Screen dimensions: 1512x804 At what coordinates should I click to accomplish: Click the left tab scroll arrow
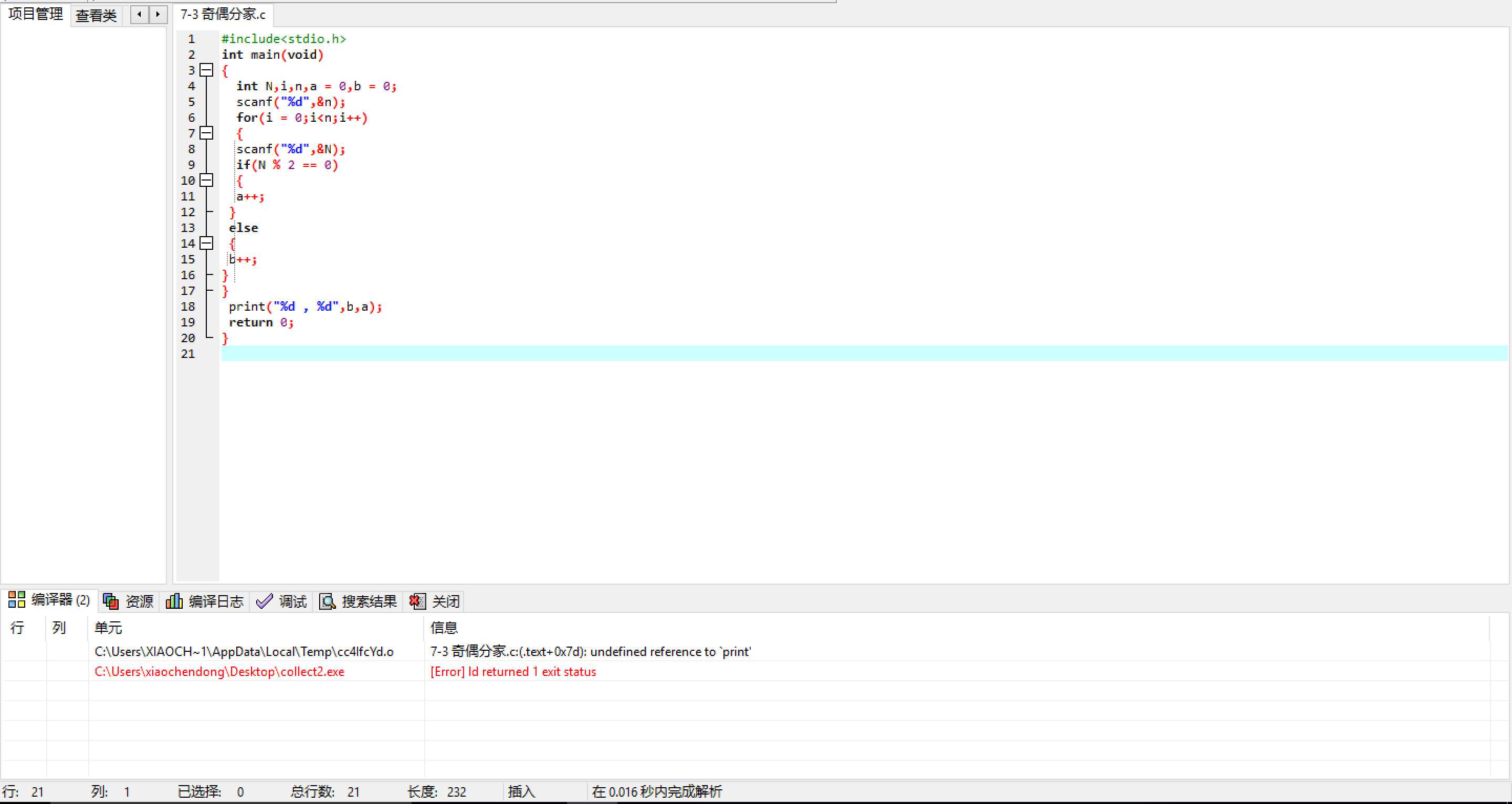point(139,15)
